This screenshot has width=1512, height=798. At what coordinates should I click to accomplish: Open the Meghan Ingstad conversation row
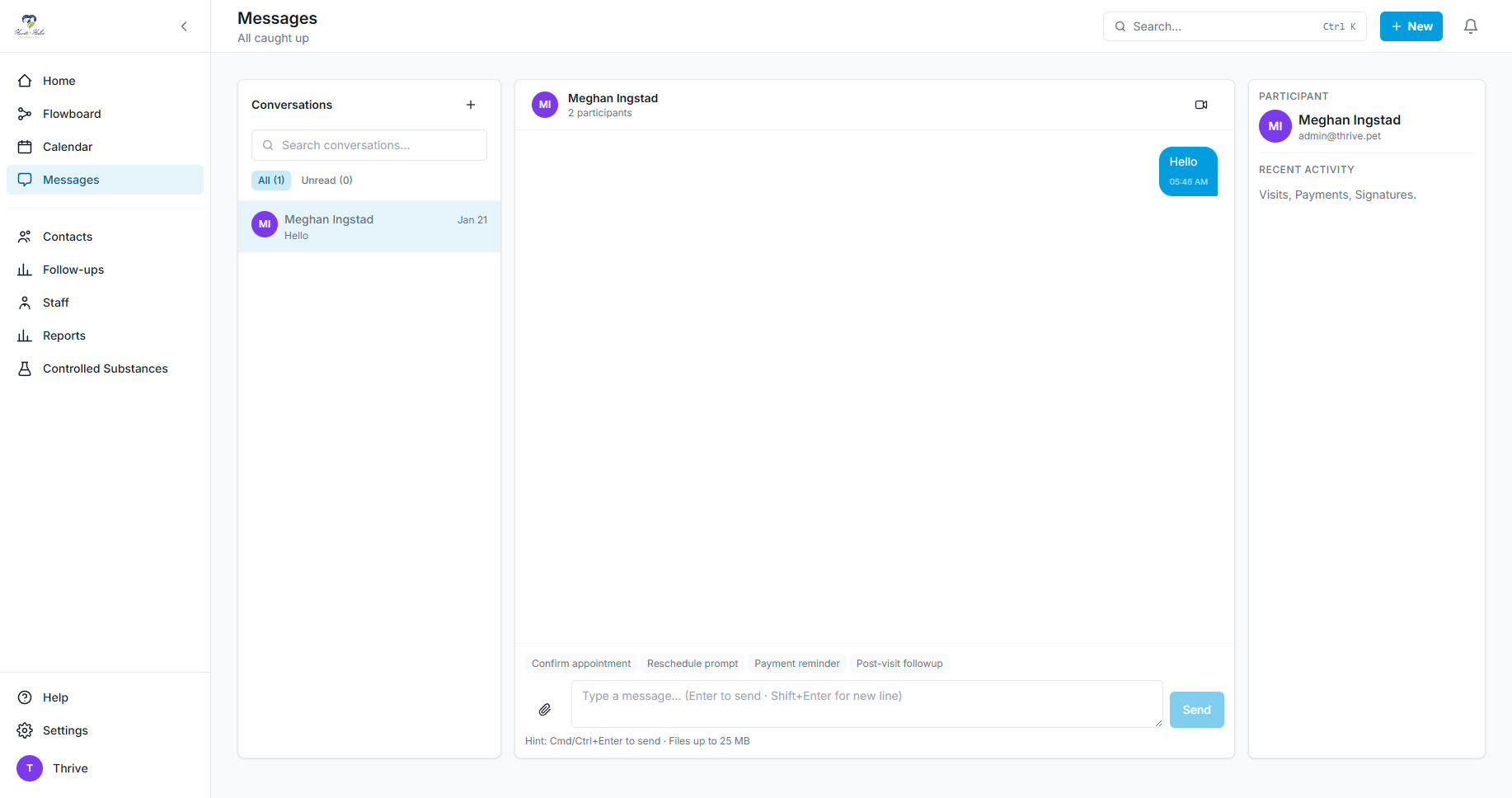coord(369,227)
